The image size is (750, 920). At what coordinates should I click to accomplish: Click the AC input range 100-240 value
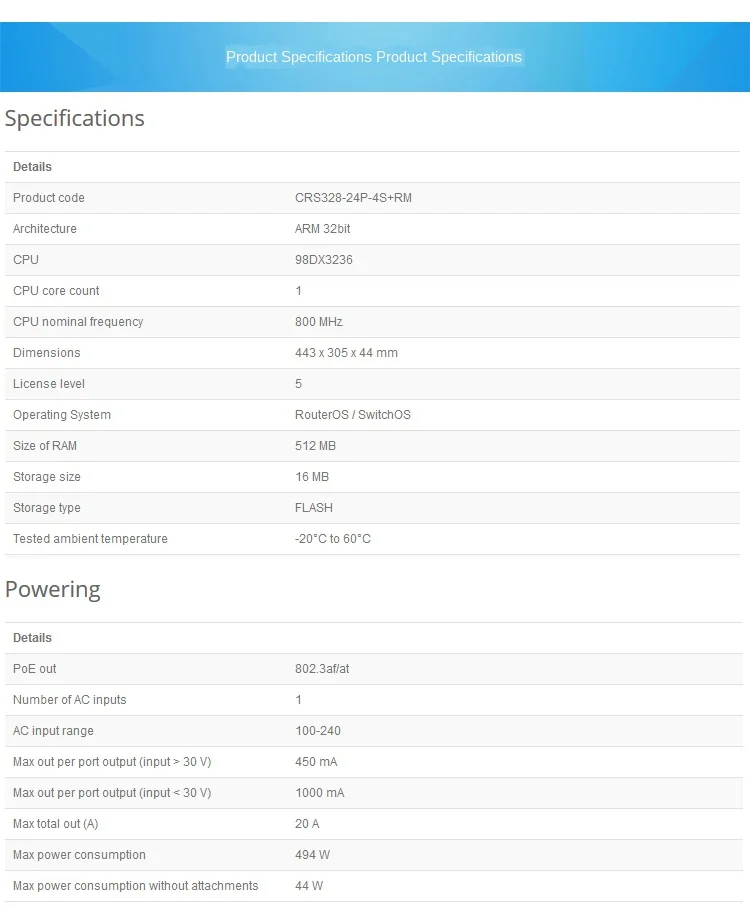tap(317, 730)
